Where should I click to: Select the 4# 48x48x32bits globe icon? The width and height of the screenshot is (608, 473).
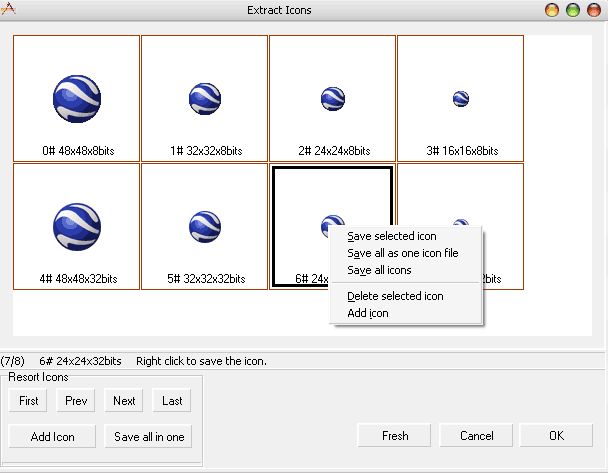click(76, 226)
